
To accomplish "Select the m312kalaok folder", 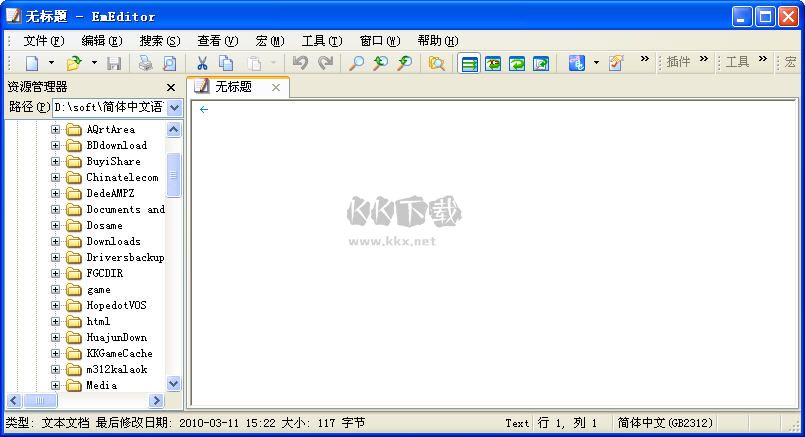I will point(117,369).
